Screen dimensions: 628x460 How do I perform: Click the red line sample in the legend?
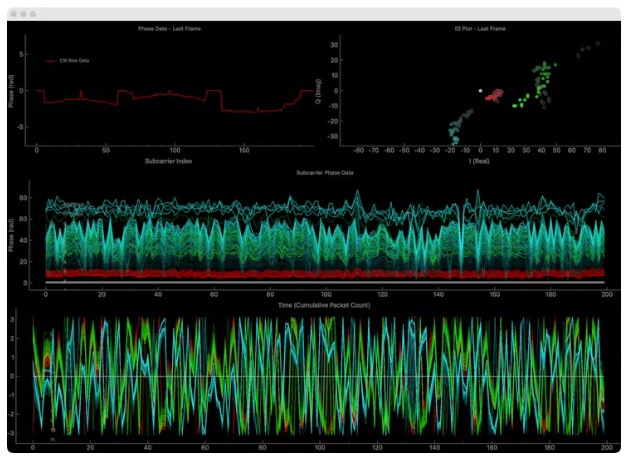(x=52, y=60)
